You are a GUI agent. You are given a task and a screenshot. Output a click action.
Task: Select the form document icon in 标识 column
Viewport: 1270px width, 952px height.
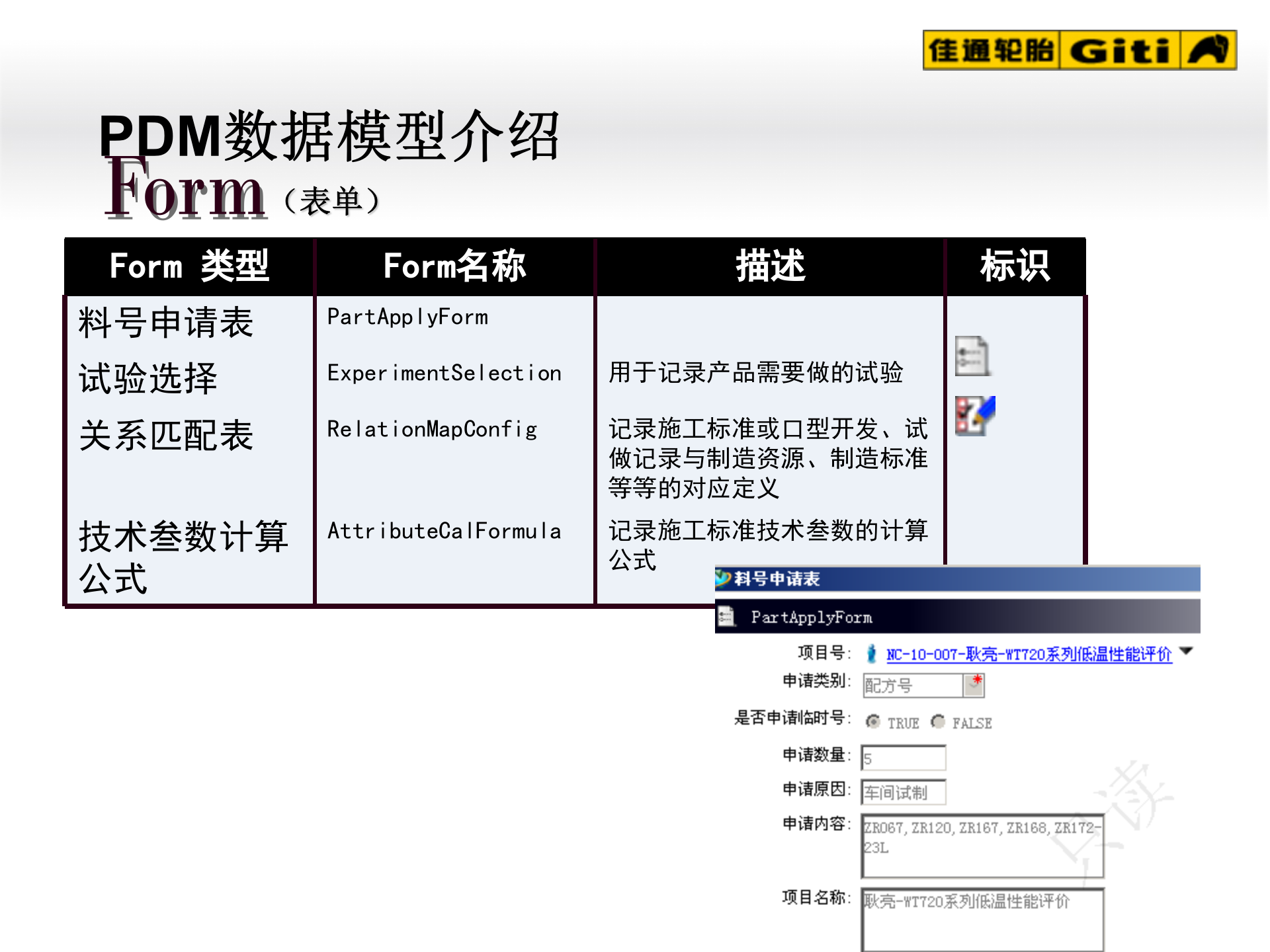click(x=972, y=356)
